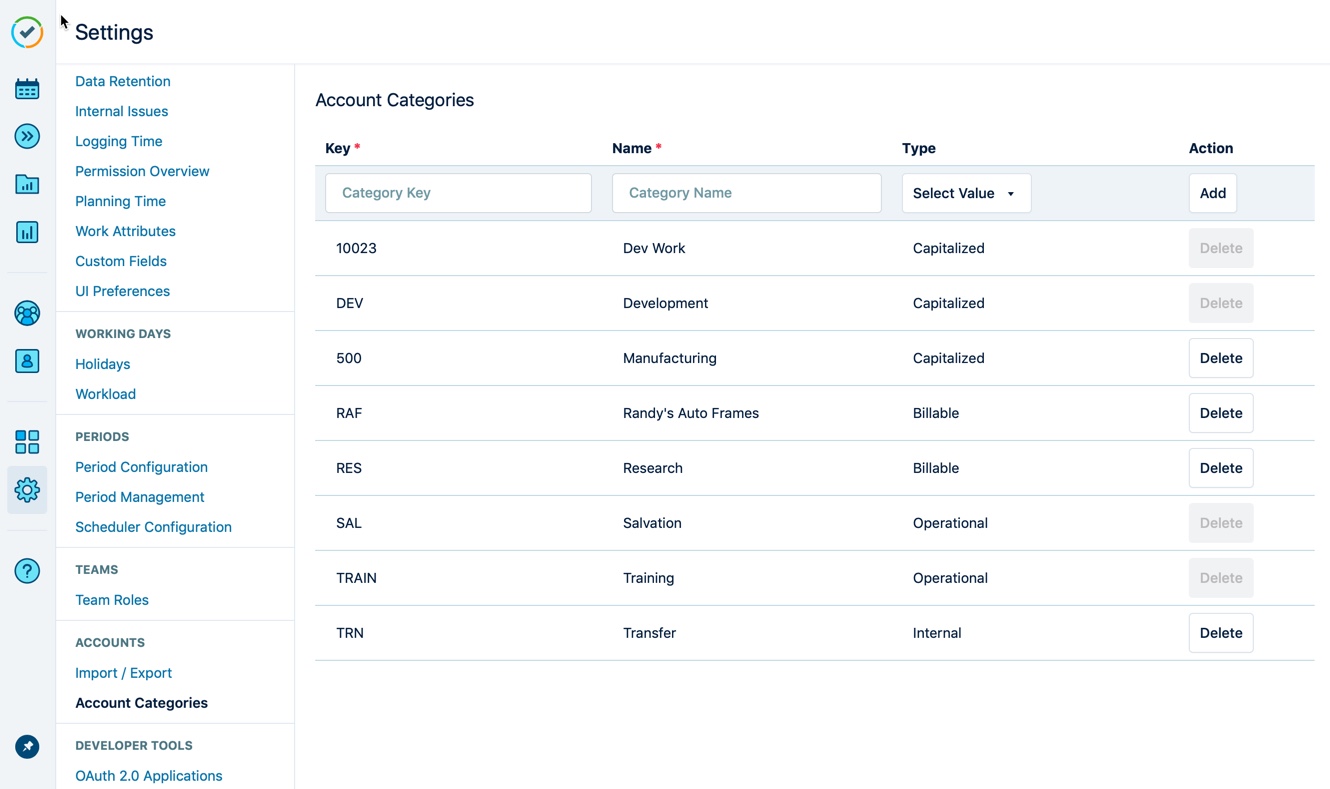Click the Type column header

point(919,148)
